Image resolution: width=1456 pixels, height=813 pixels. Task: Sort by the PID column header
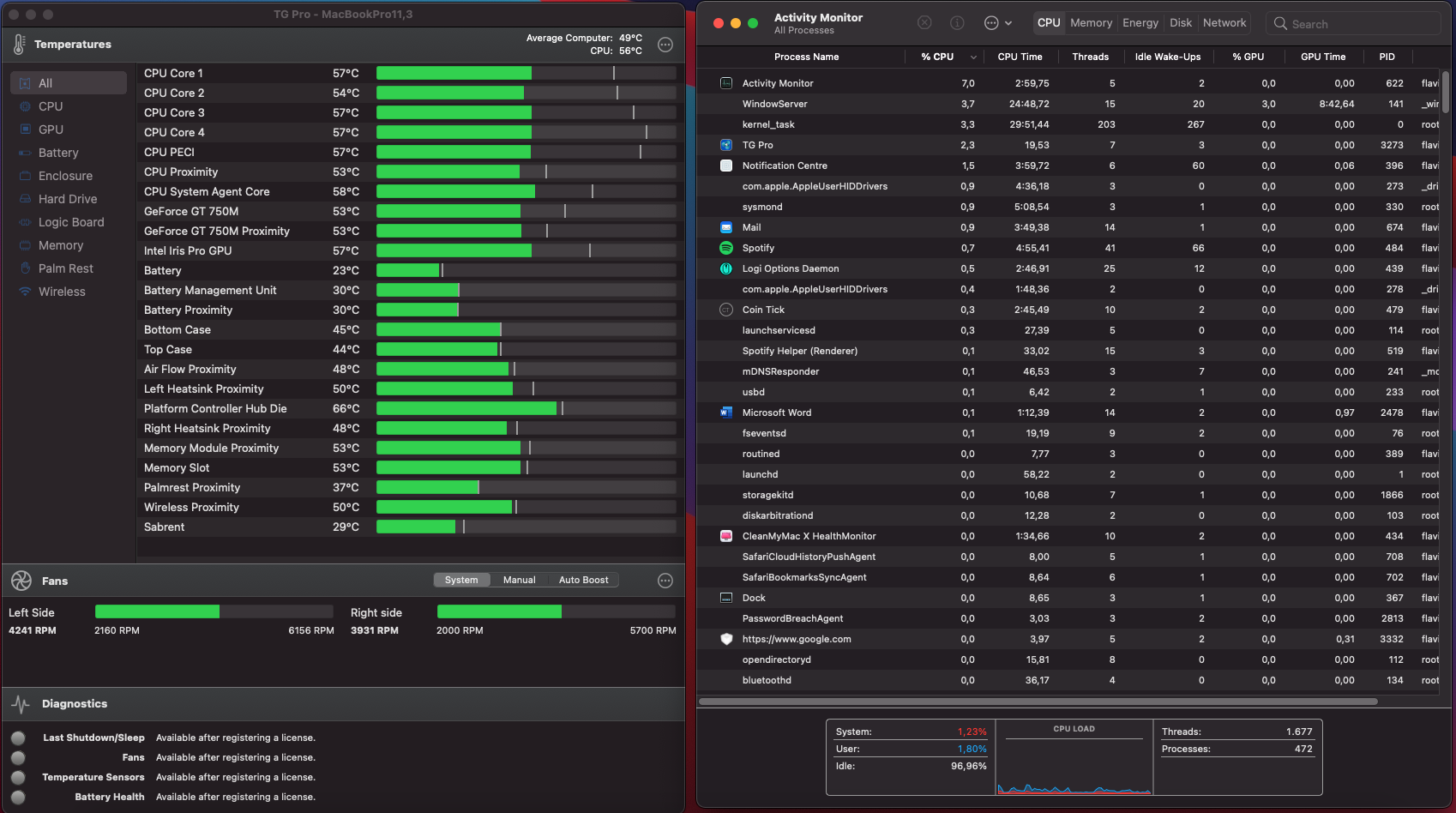point(1387,57)
